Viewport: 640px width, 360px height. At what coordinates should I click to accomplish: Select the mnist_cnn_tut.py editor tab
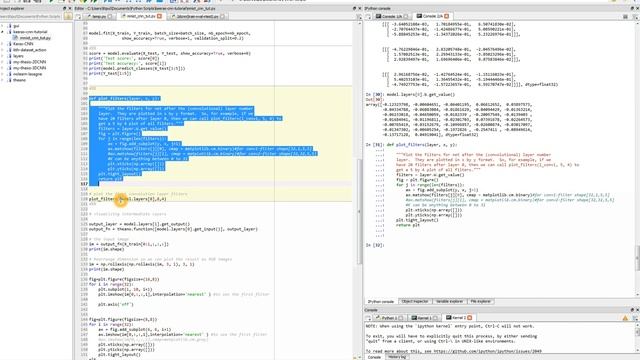[x=141, y=16]
